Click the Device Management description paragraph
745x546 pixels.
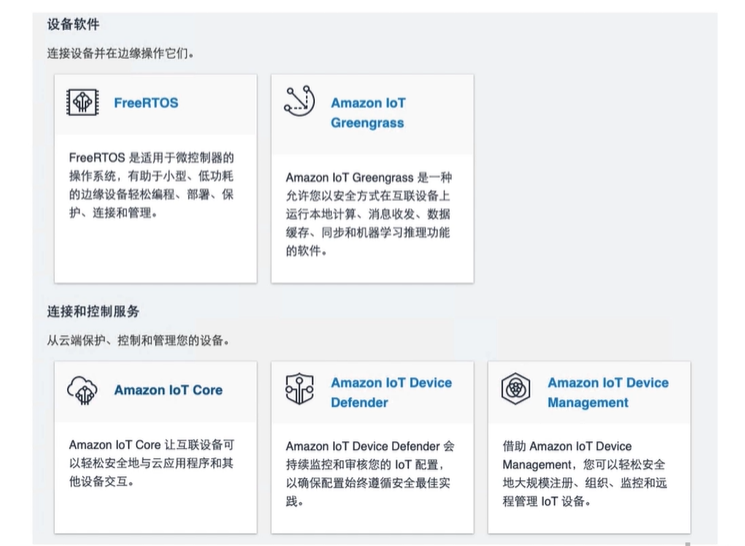coord(585,474)
